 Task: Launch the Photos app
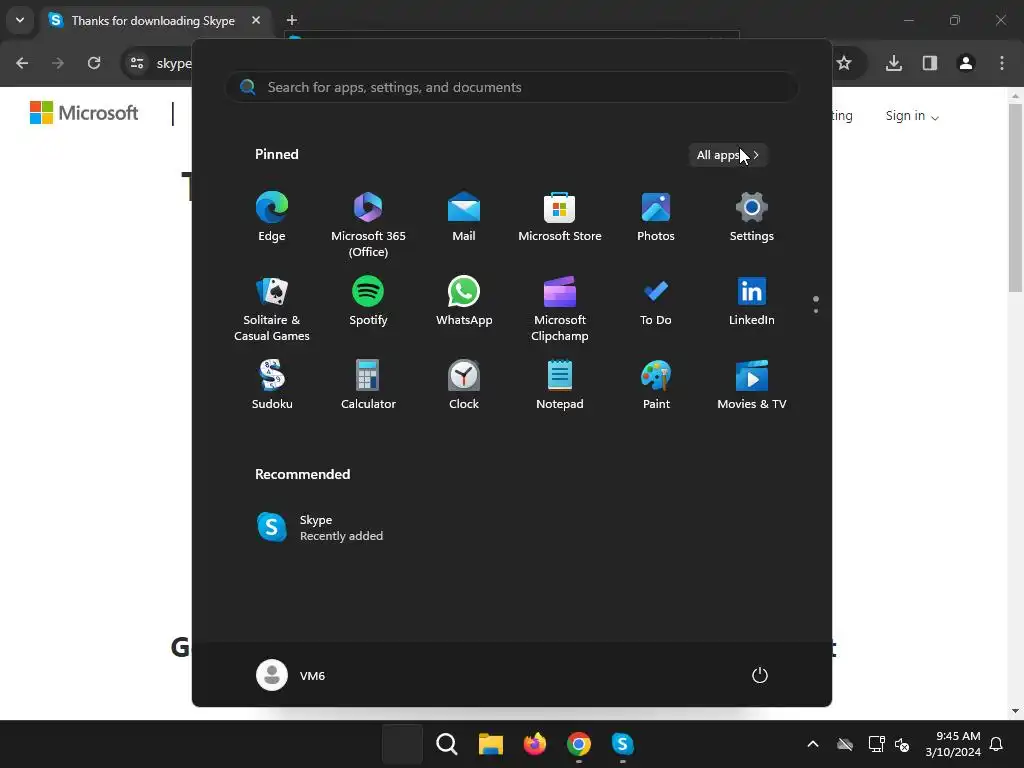pos(656,216)
